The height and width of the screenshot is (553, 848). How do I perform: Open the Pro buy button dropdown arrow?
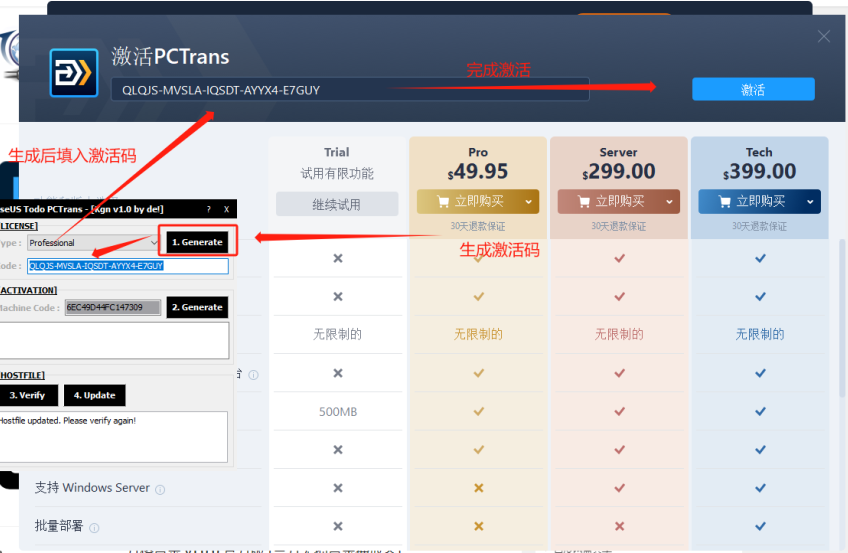pos(528,202)
